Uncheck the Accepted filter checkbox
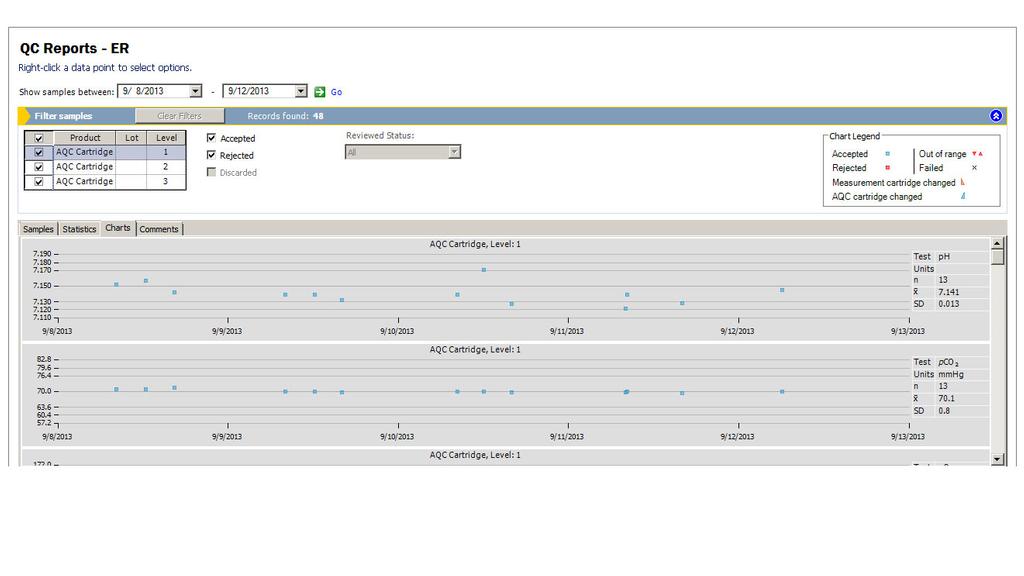This screenshot has height=576, width=1024. click(211, 137)
